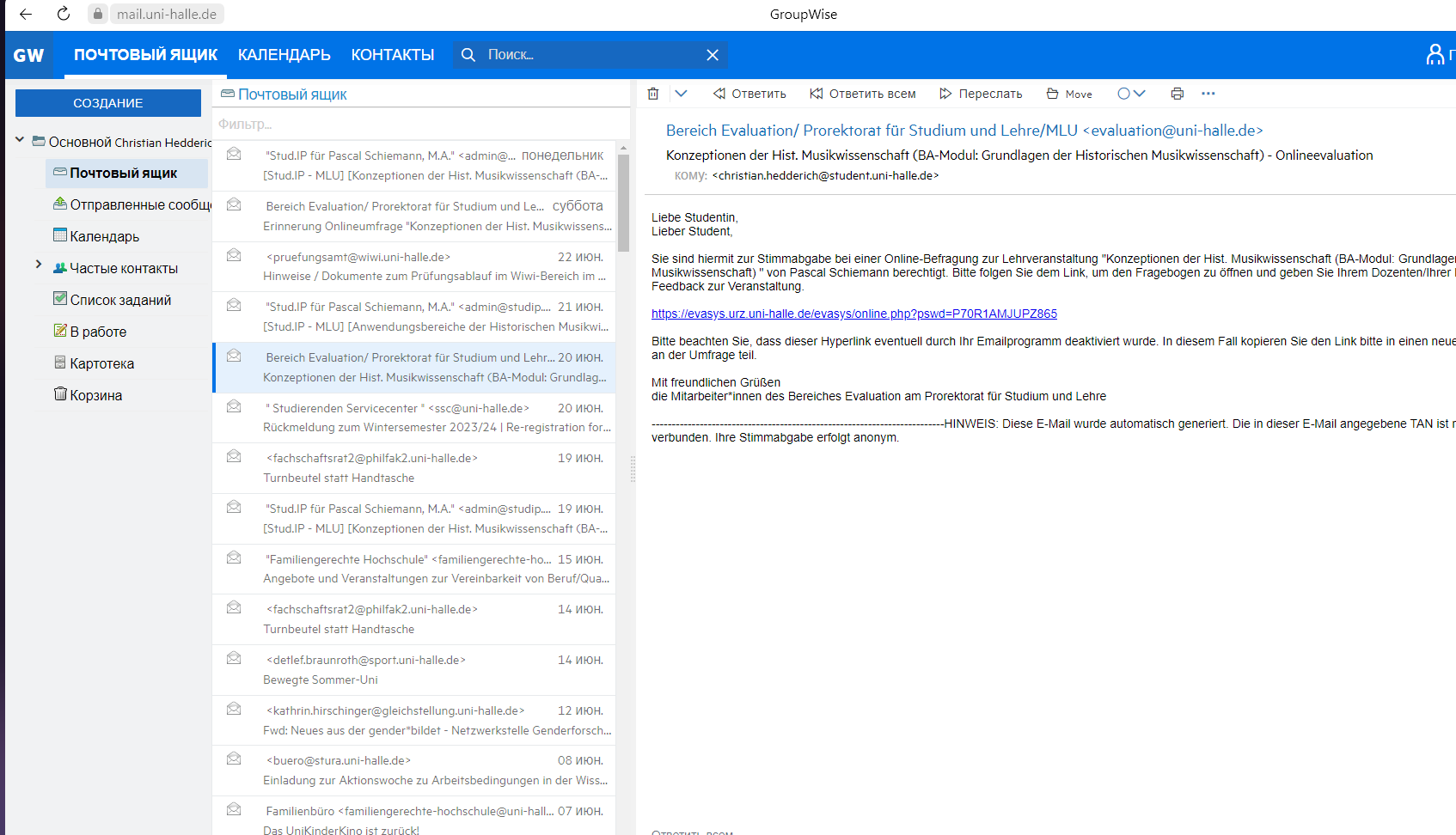This screenshot has width=1456, height=835.
Task: Clear the search box with X
Action: [x=713, y=55]
